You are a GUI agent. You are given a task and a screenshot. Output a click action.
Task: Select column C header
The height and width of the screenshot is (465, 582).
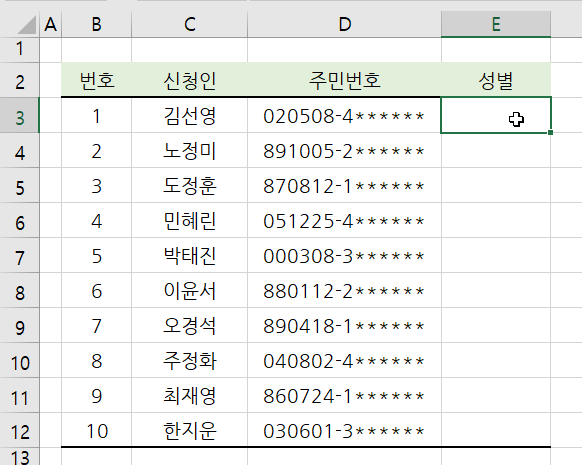(190, 24)
